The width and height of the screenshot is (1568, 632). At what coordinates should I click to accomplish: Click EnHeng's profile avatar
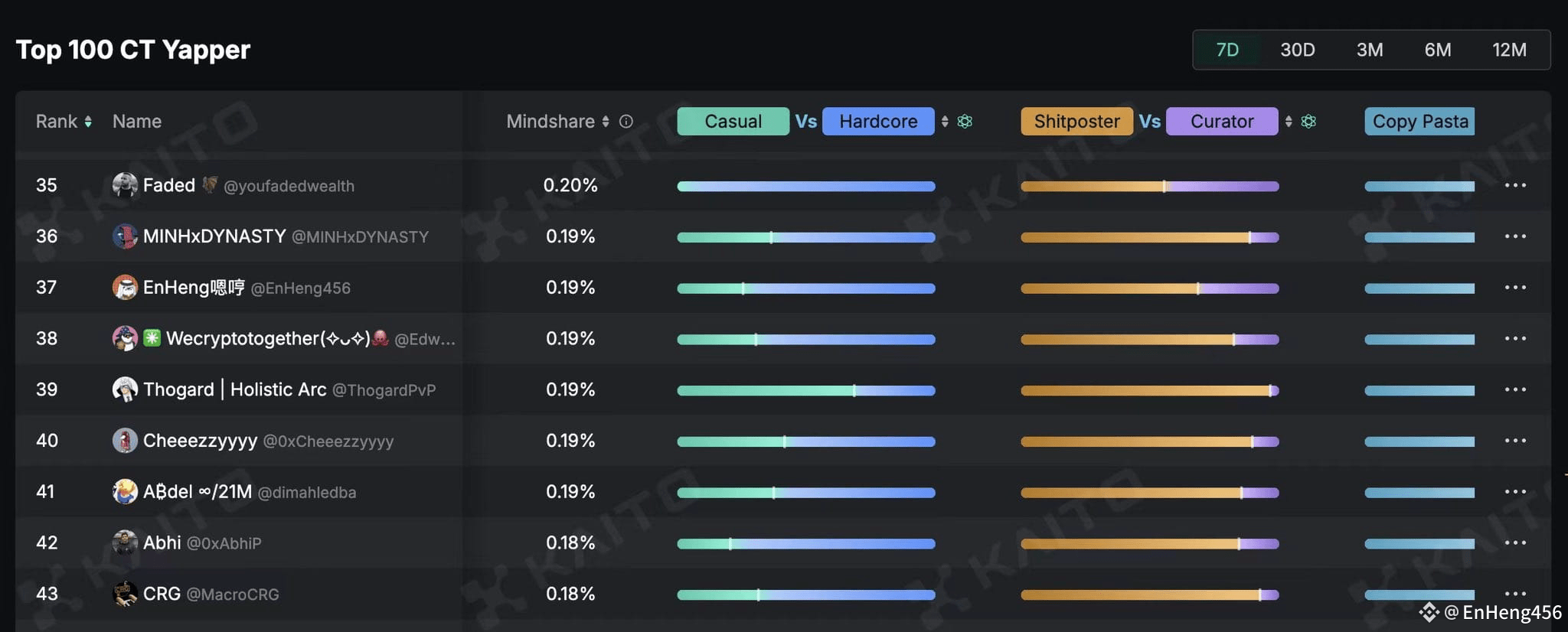(125, 287)
